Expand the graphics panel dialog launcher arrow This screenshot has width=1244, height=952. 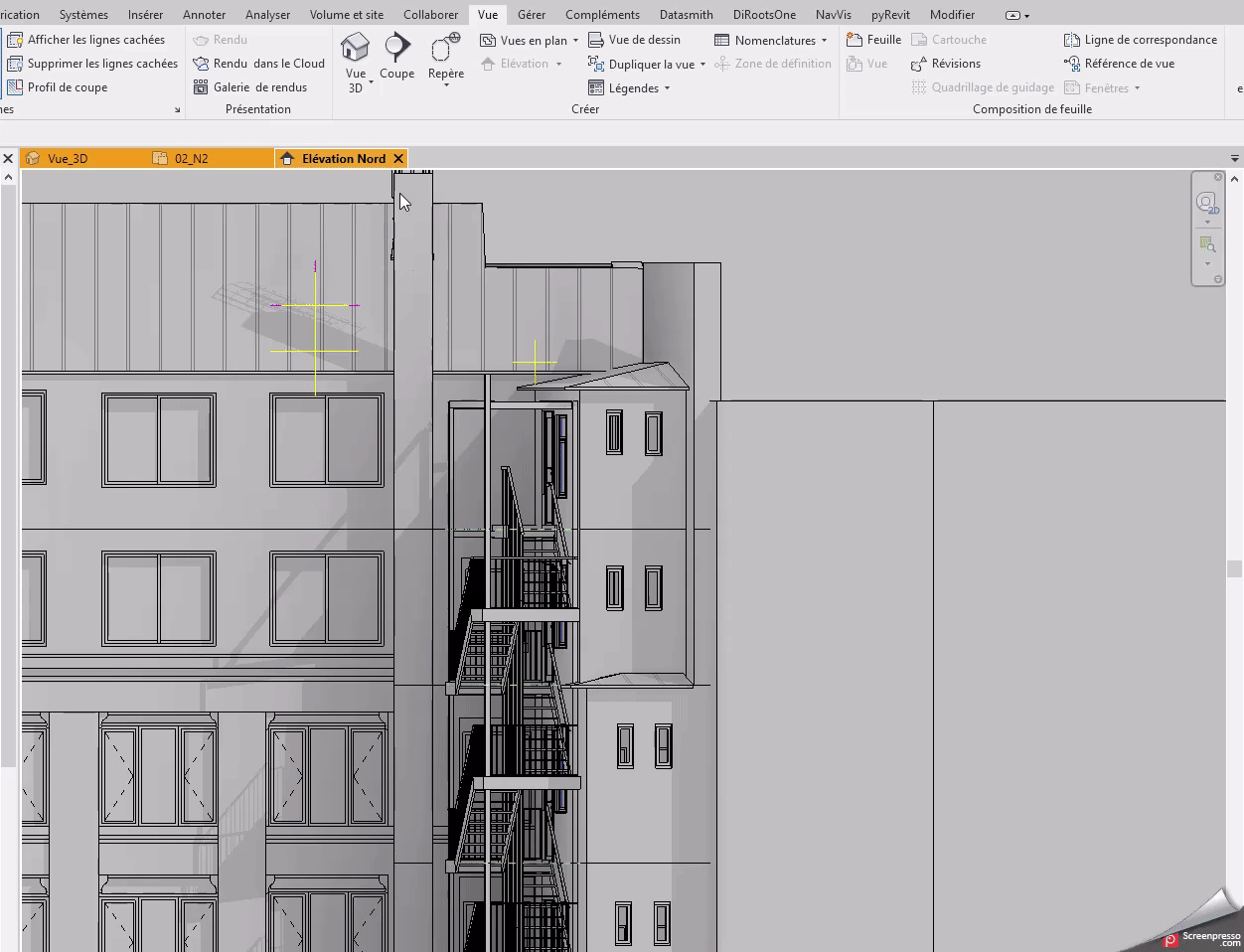[178, 110]
